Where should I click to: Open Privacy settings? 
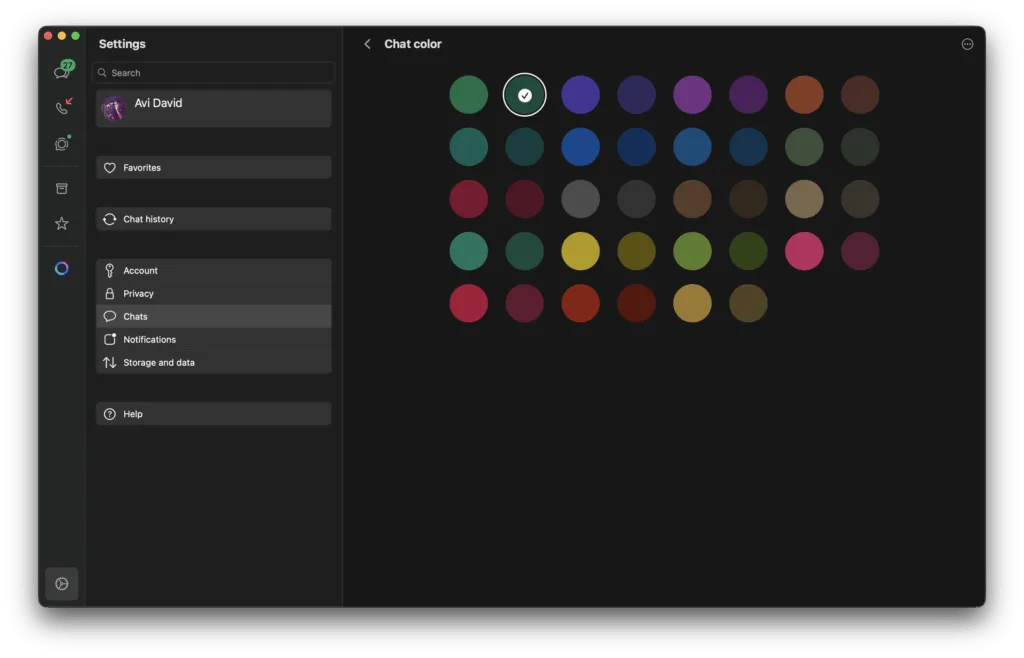tap(214, 294)
